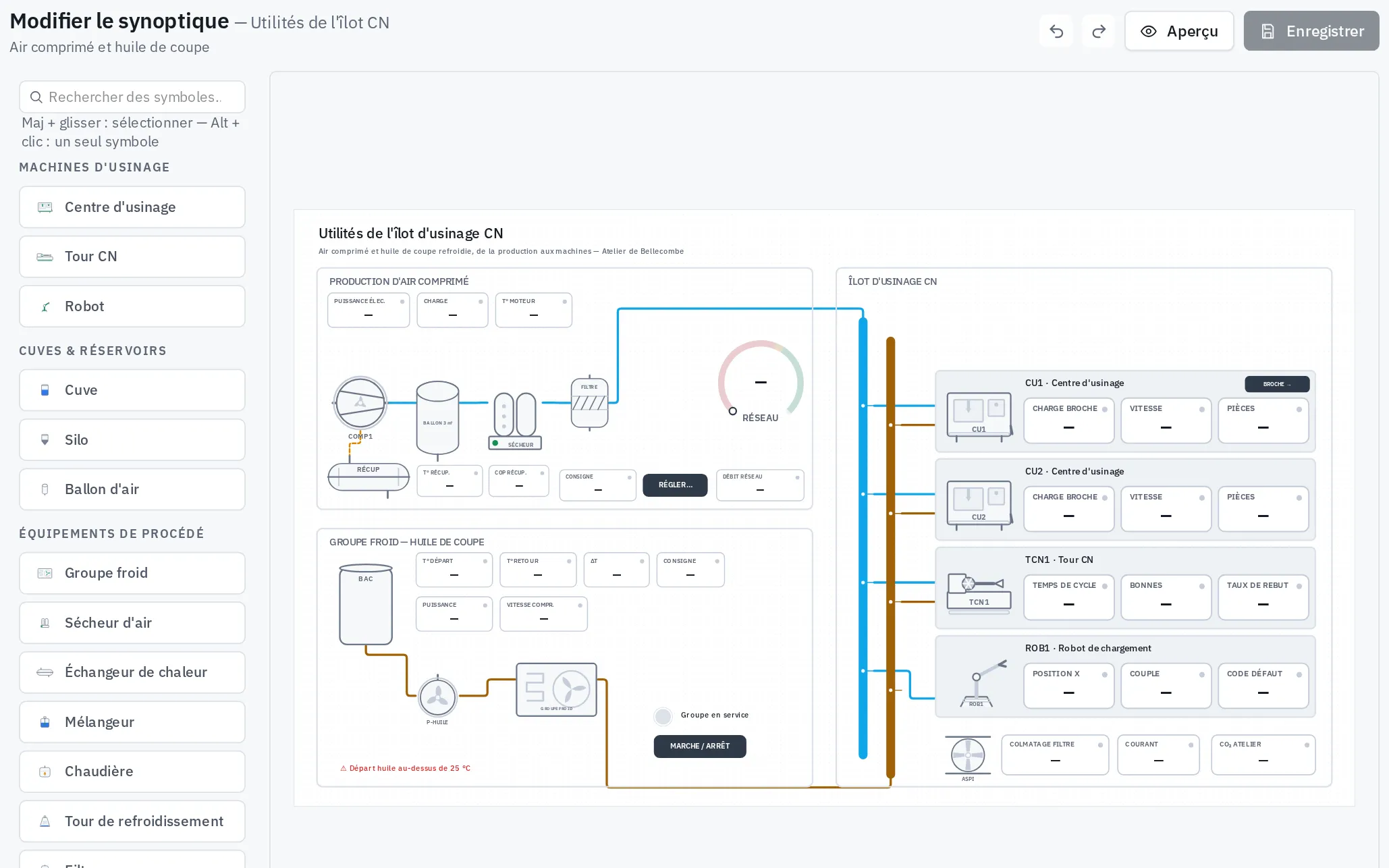Click the Groupe en service indicator lamp

pyautogui.click(x=663, y=716)
